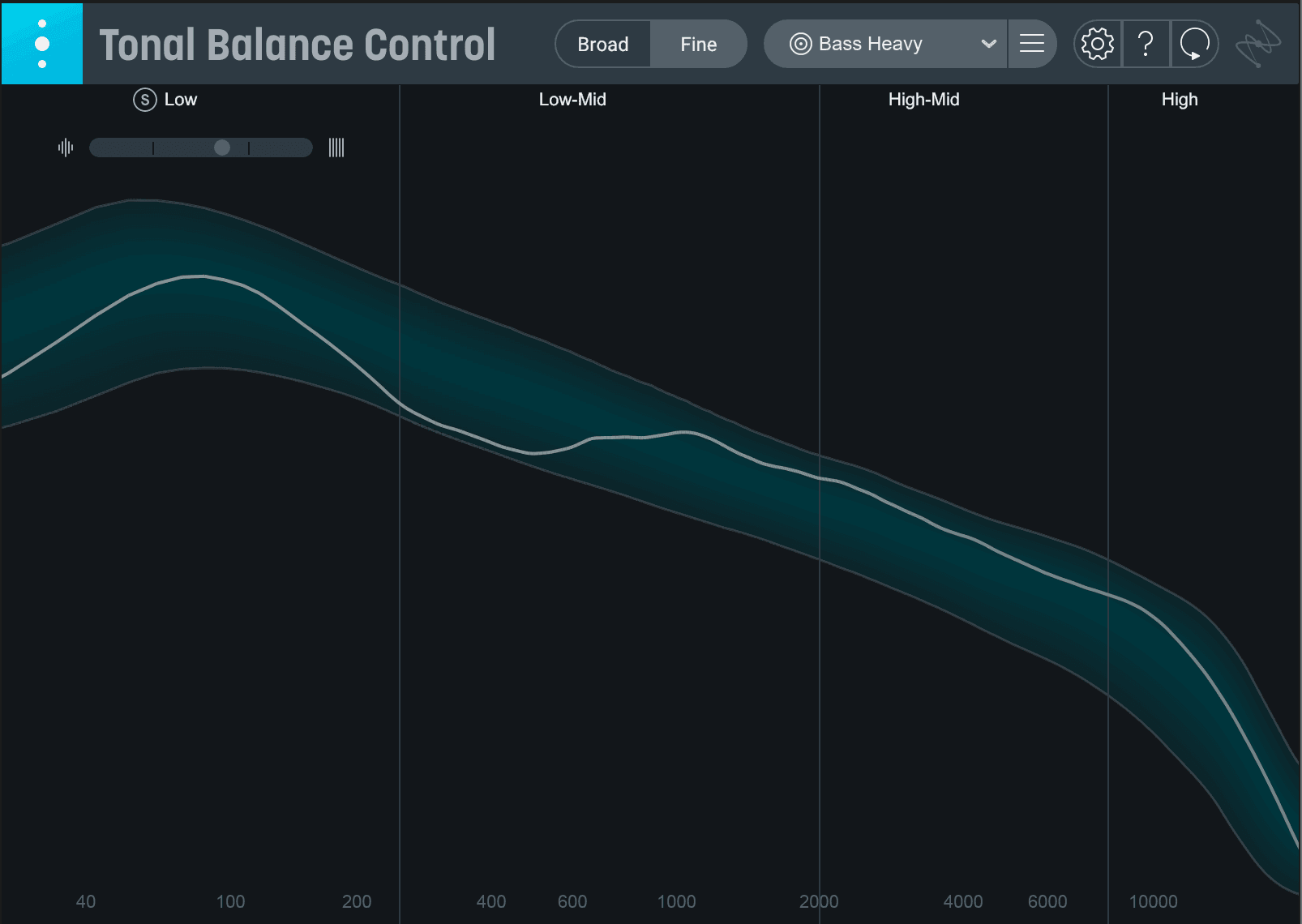Click the reset loop arrow icon
Image resolution: width=1302 pixels, height=924 pixels.
pyautogui.click(x=1194, y=44)
